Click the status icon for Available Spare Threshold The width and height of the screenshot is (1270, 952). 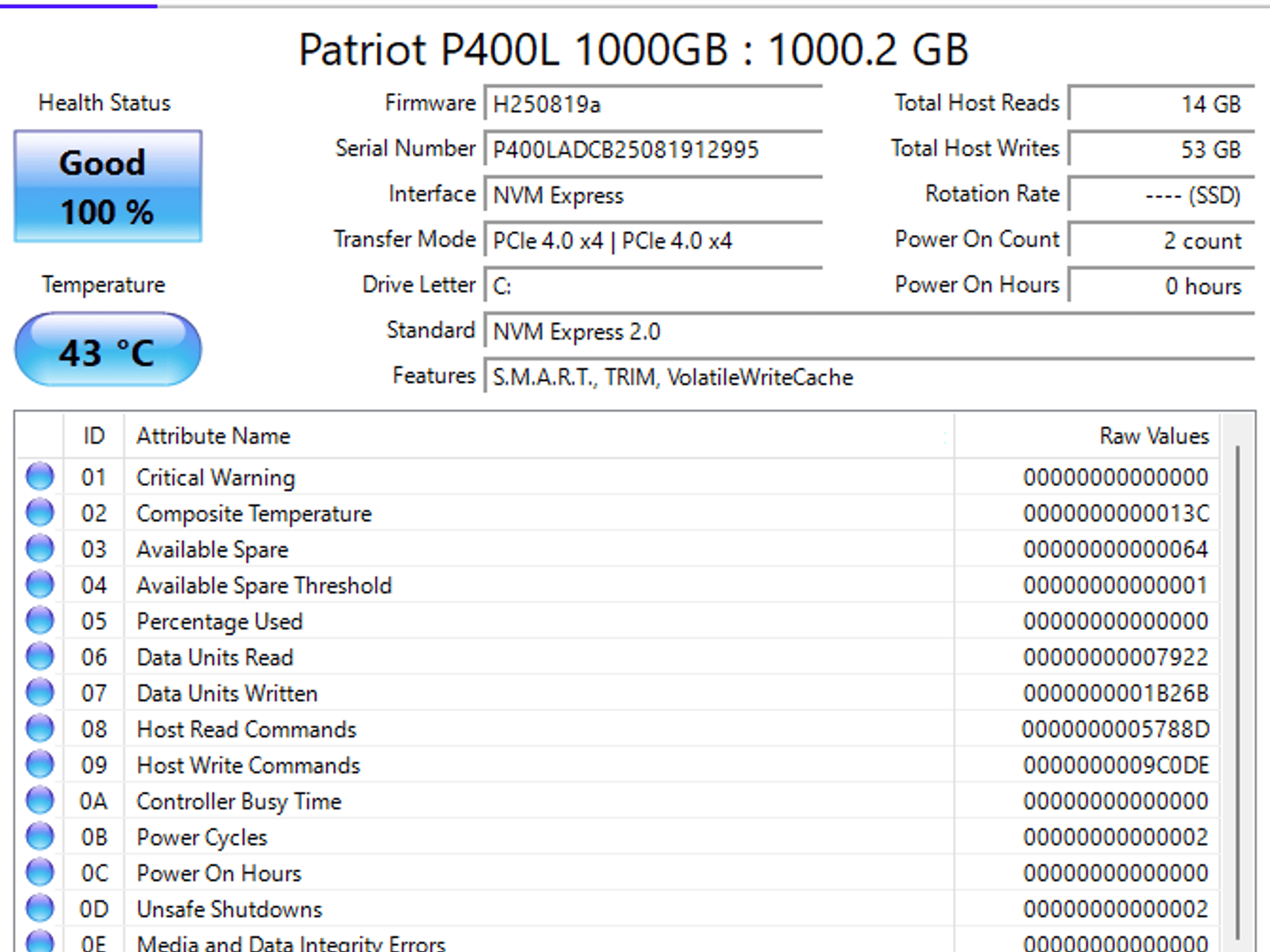click(x=40, y=584)
